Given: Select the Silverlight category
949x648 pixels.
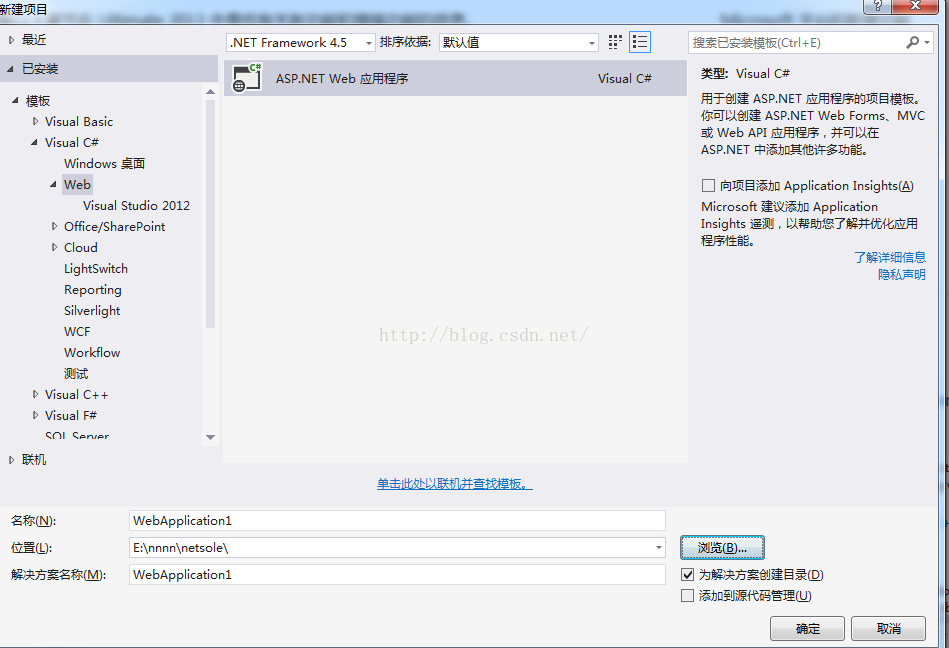Looking at the screenshot, I should pos(92,310).
